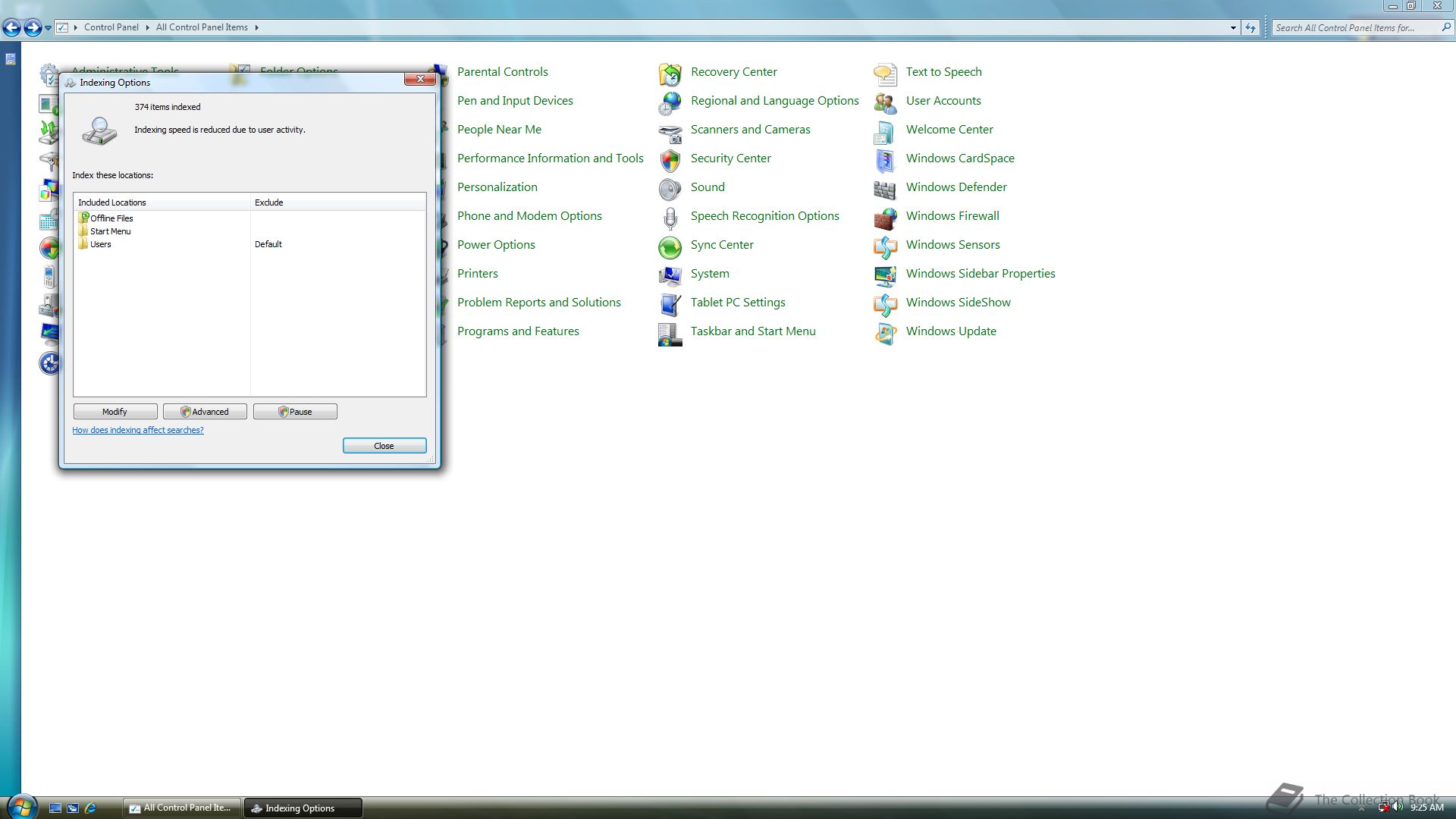The width and height of the screenshot is (1456, 819).
Task: Expand the address bar history dropdown
Action: coord(1233,28)
